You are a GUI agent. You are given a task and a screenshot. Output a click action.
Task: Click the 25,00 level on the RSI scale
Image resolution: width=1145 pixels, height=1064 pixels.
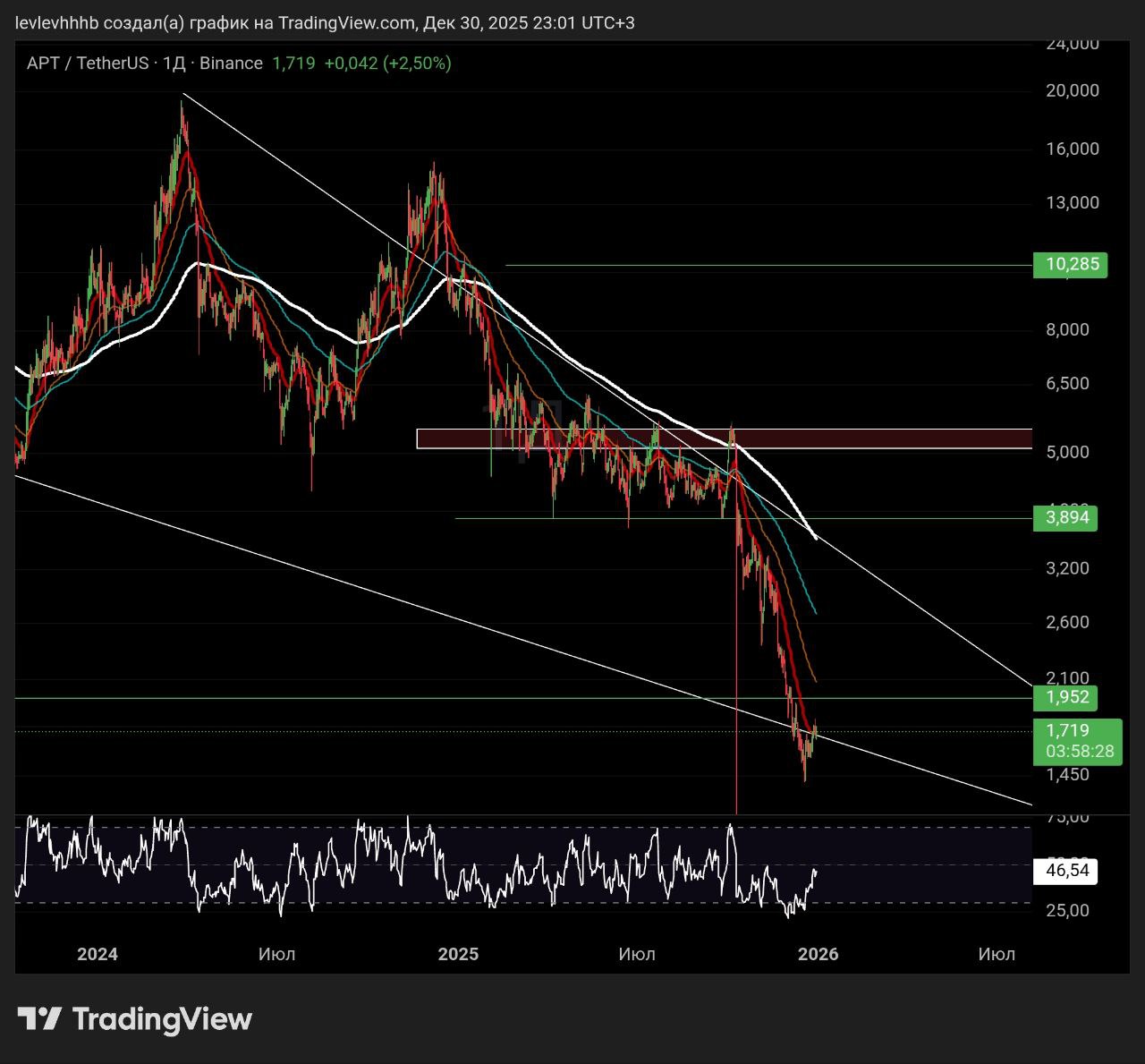click(1067, 911)
